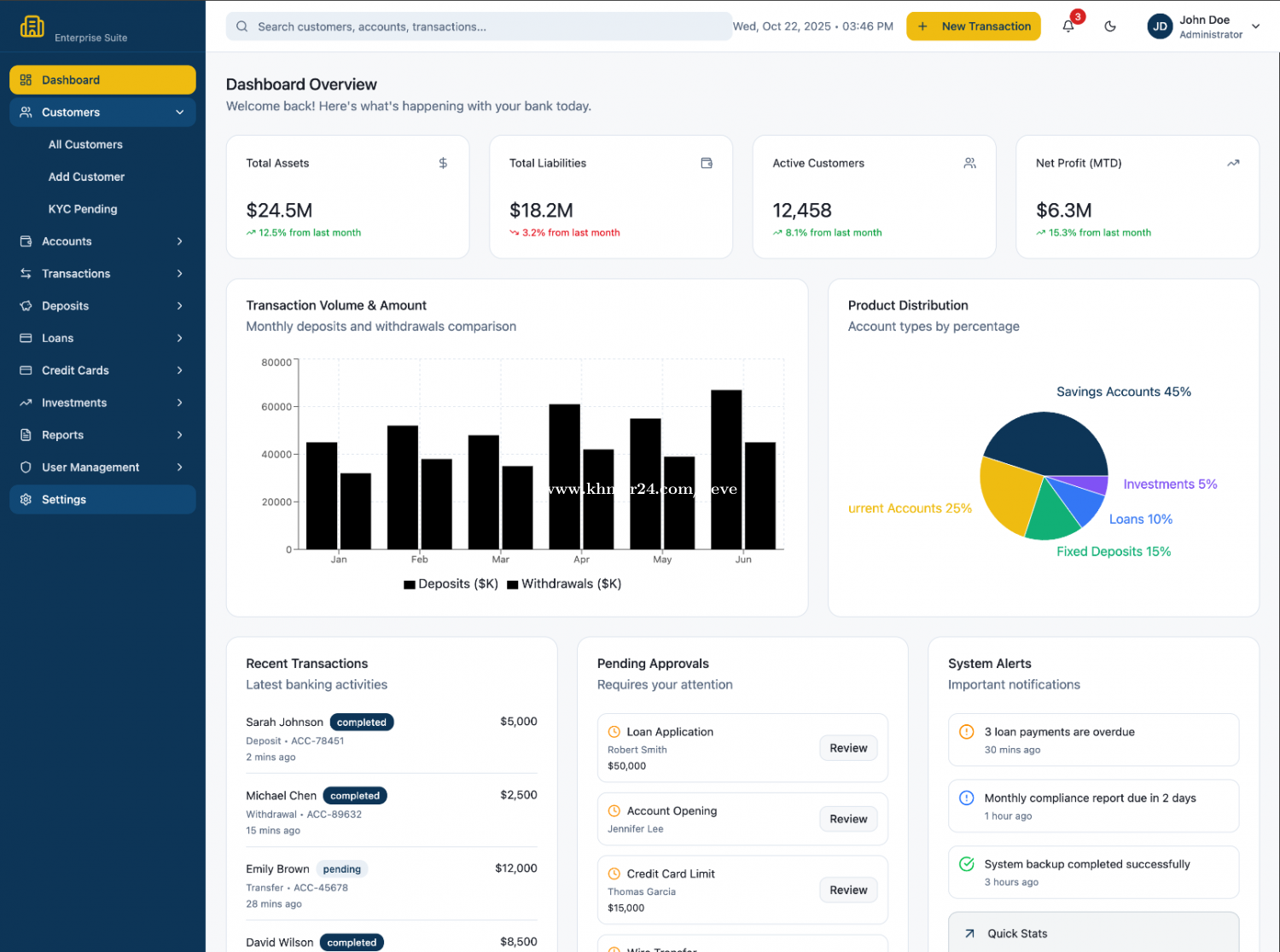Click the trend icon on Net Profit card
The height and width of the screenshot is (952, 1280).
click(1233, 163)
